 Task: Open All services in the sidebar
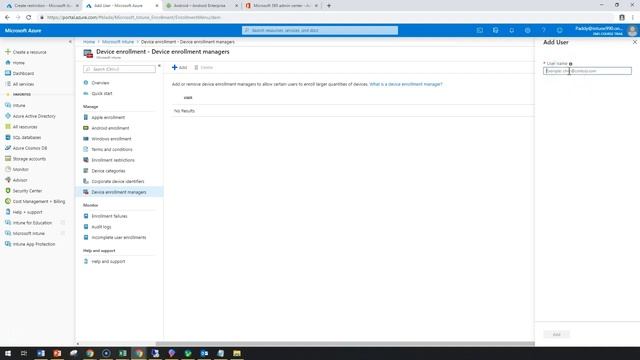click(x=23, y=84)
